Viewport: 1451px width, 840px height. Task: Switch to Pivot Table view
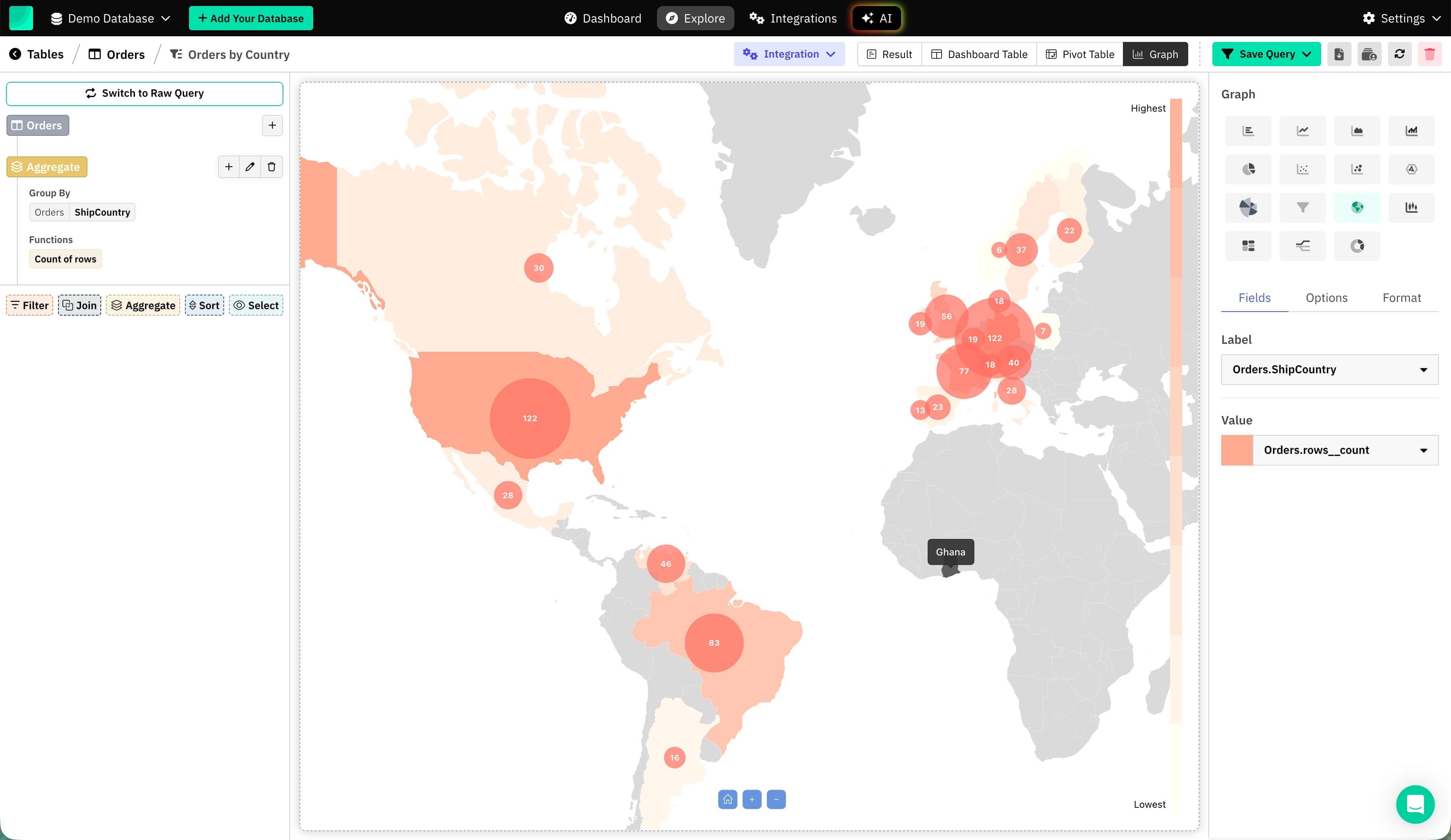[1080, 54]
